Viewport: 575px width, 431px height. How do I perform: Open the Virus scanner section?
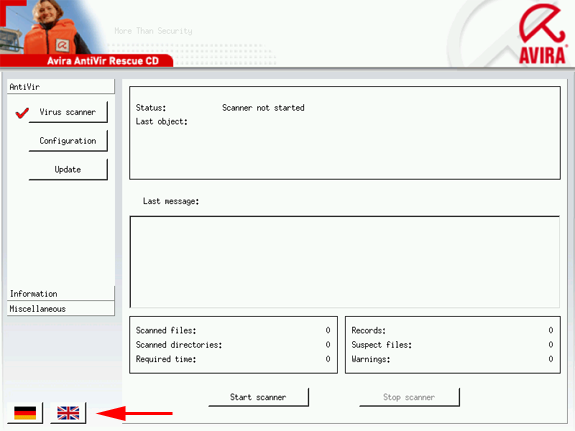point(68,112)
